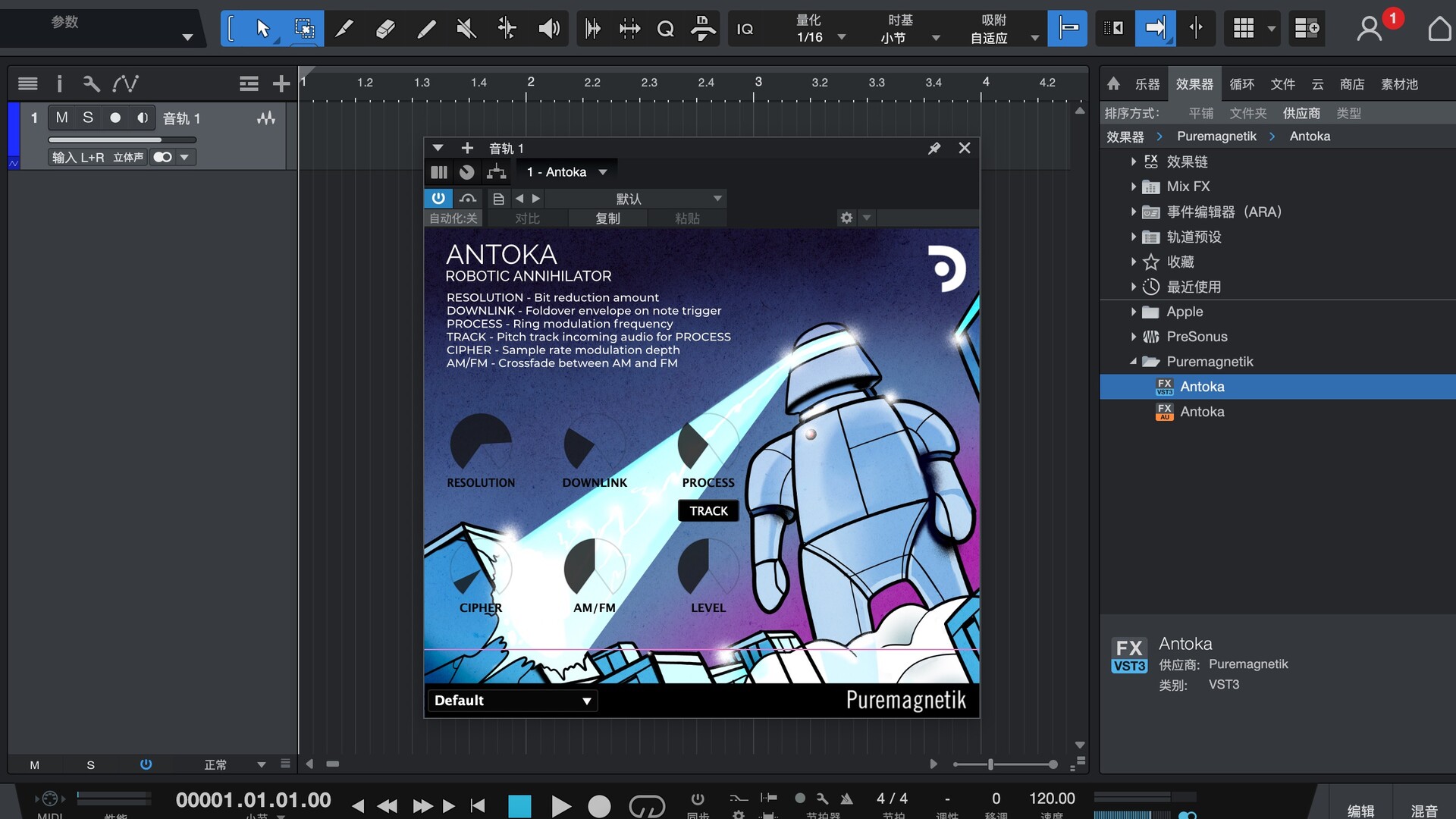Screen dimensions: 1456x819
Task: Solo track 音轨 1
Action: [x=88, y=118]
